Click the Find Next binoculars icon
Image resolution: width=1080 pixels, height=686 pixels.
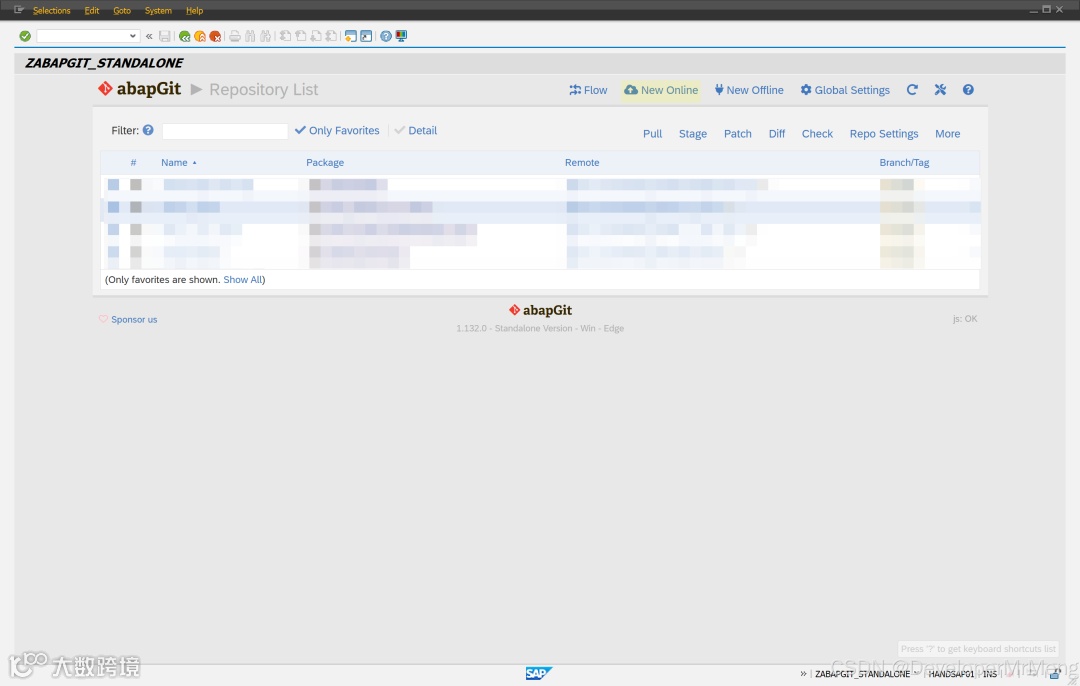265,36
